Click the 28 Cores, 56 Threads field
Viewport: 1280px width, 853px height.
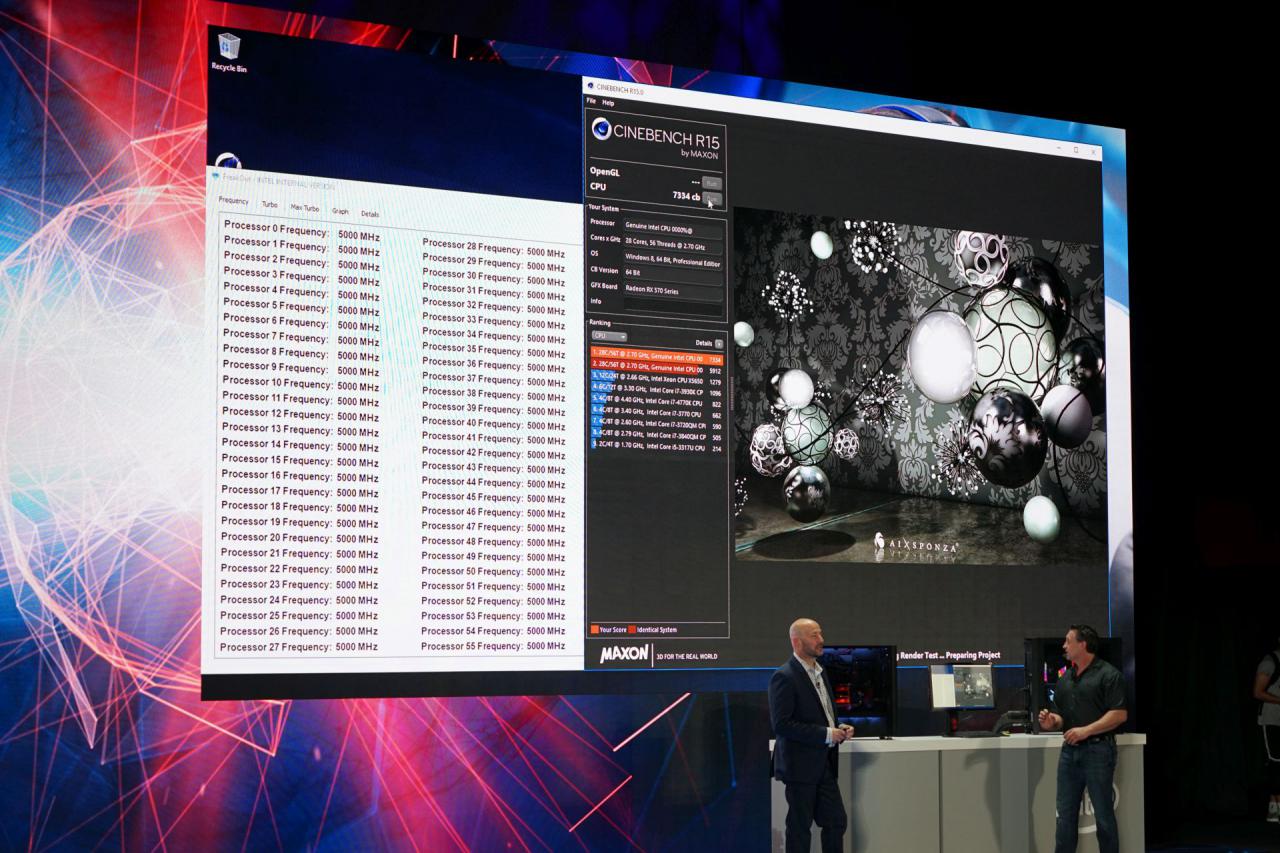coord(672,246)
